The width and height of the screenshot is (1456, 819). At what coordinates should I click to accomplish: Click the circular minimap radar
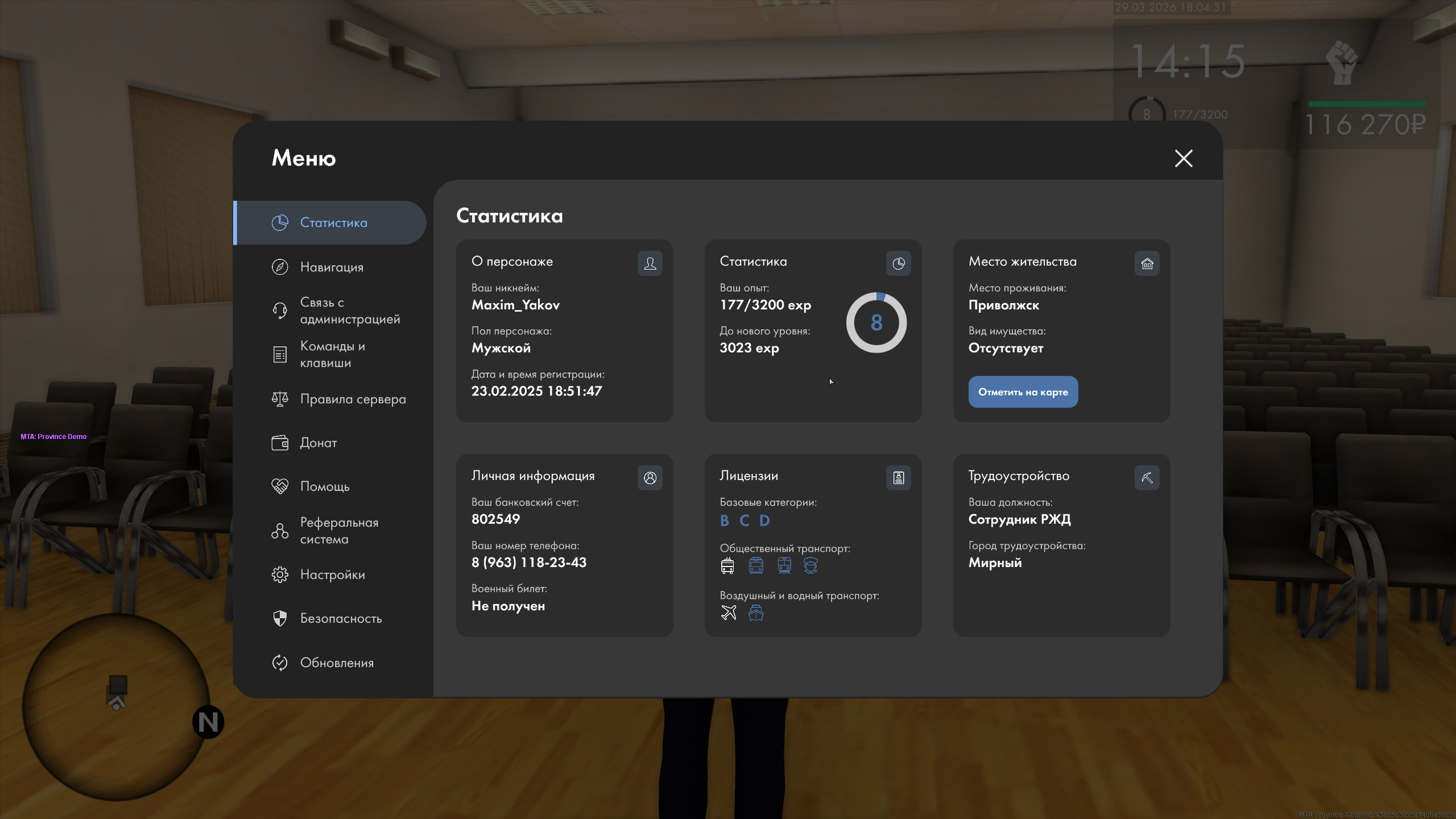tap(116, 706)
